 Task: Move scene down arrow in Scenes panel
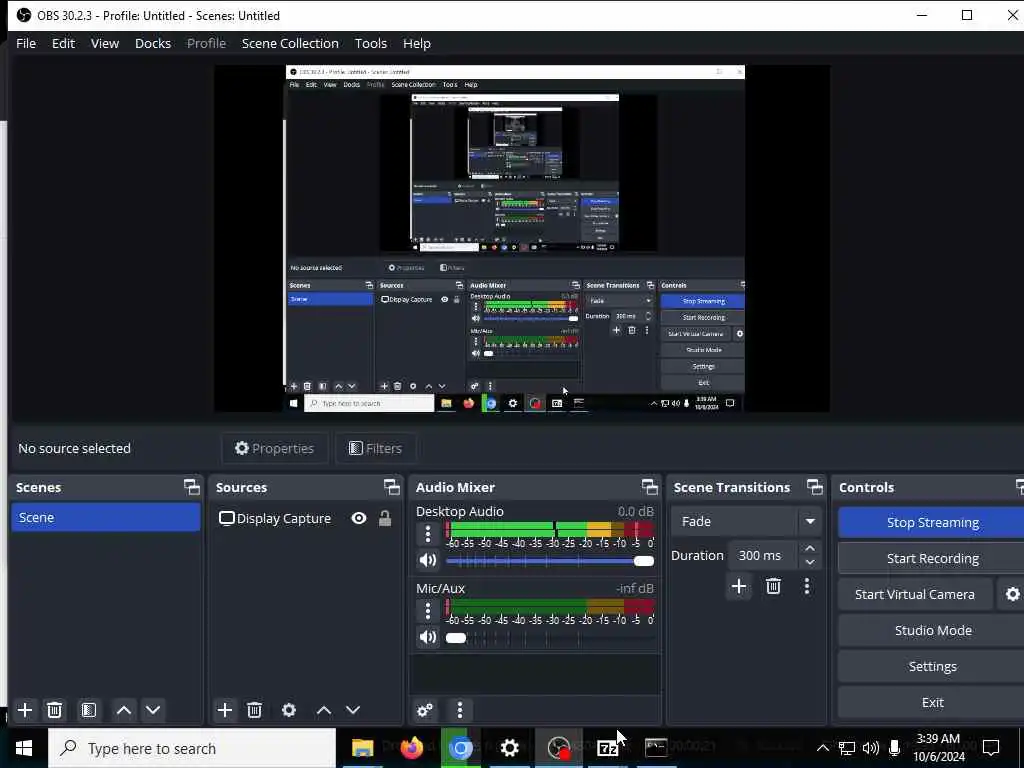coord(153,710)
